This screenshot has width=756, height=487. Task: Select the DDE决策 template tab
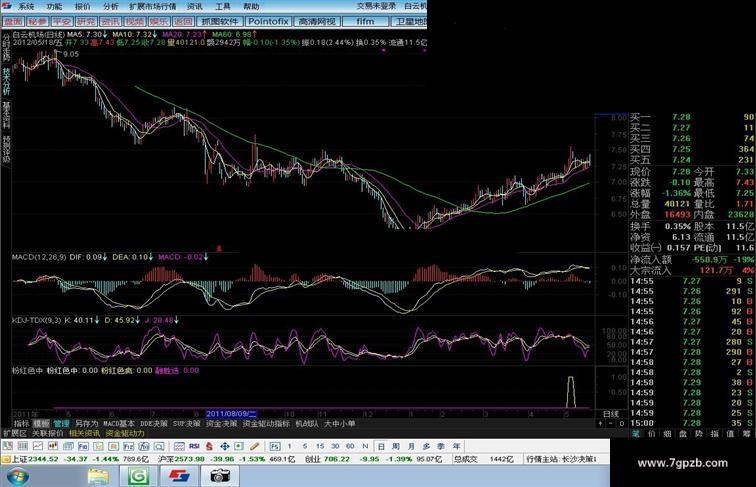[153, 423]
